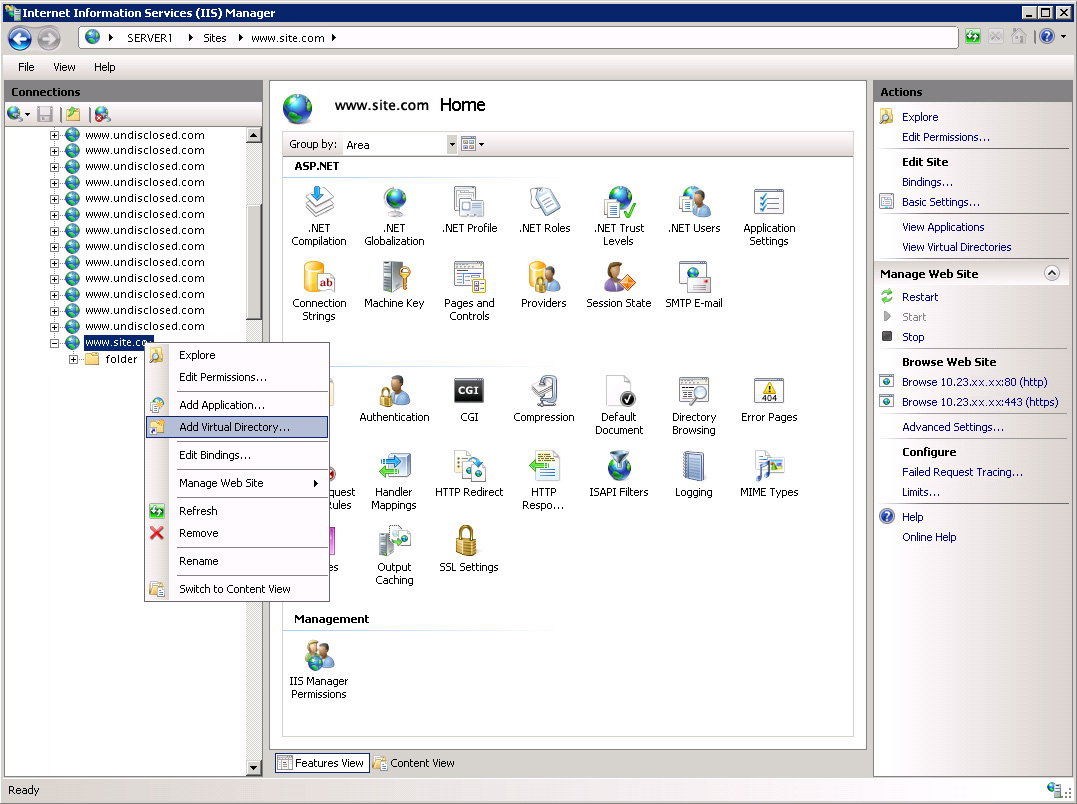This screenshot has height=804, width=1077.
Task: Open the Machine Key feature
Action: [x=394, y=284]
